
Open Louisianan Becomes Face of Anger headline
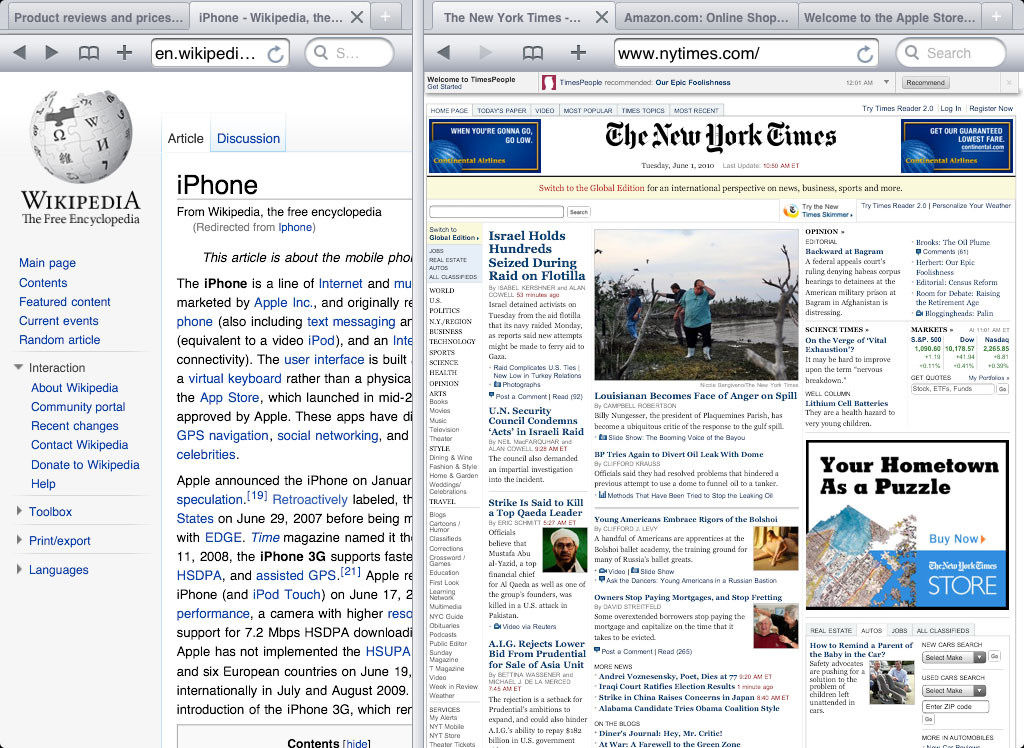(696, 395)
